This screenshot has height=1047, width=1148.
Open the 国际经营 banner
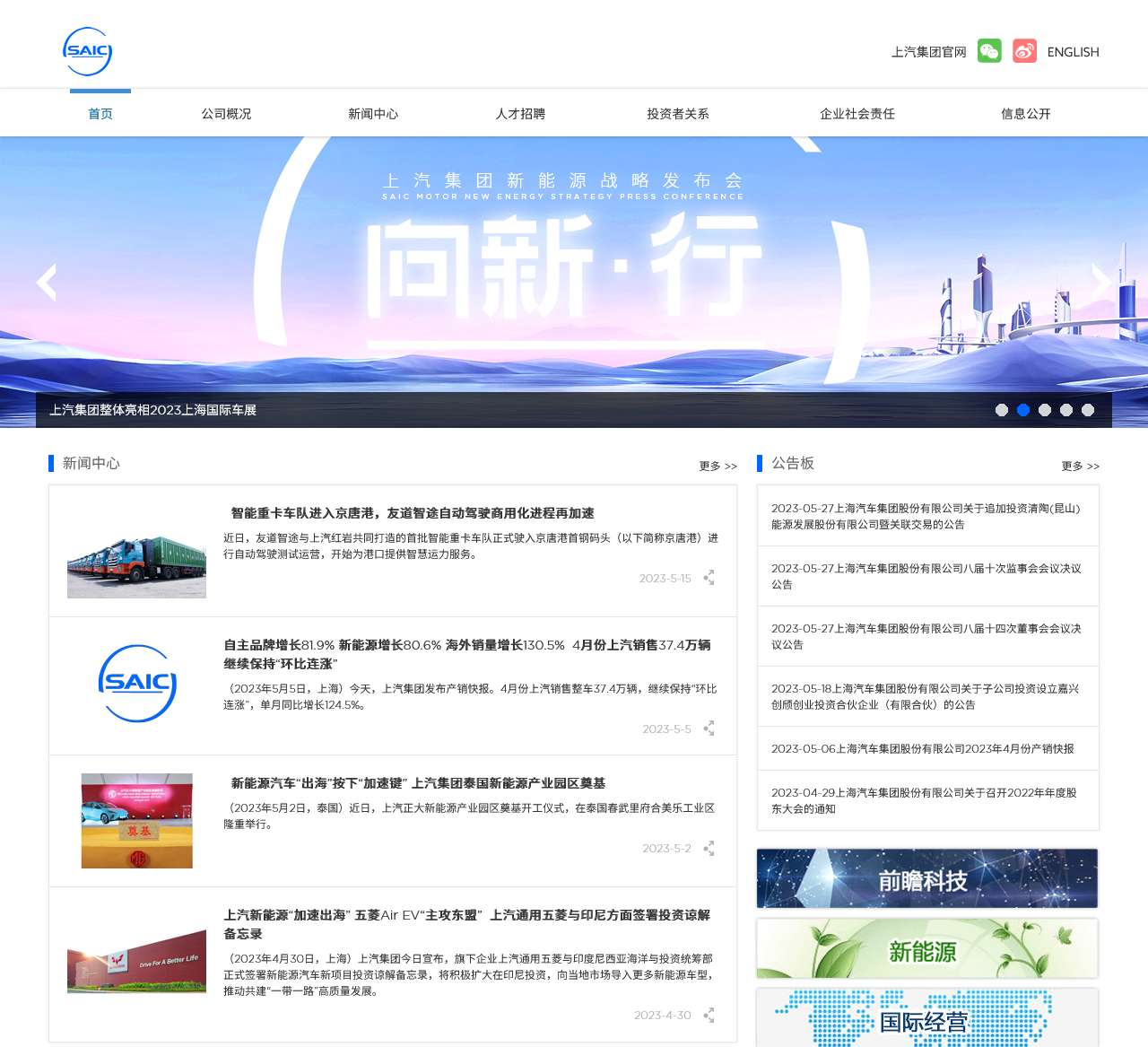click(x=927, y=1018)
